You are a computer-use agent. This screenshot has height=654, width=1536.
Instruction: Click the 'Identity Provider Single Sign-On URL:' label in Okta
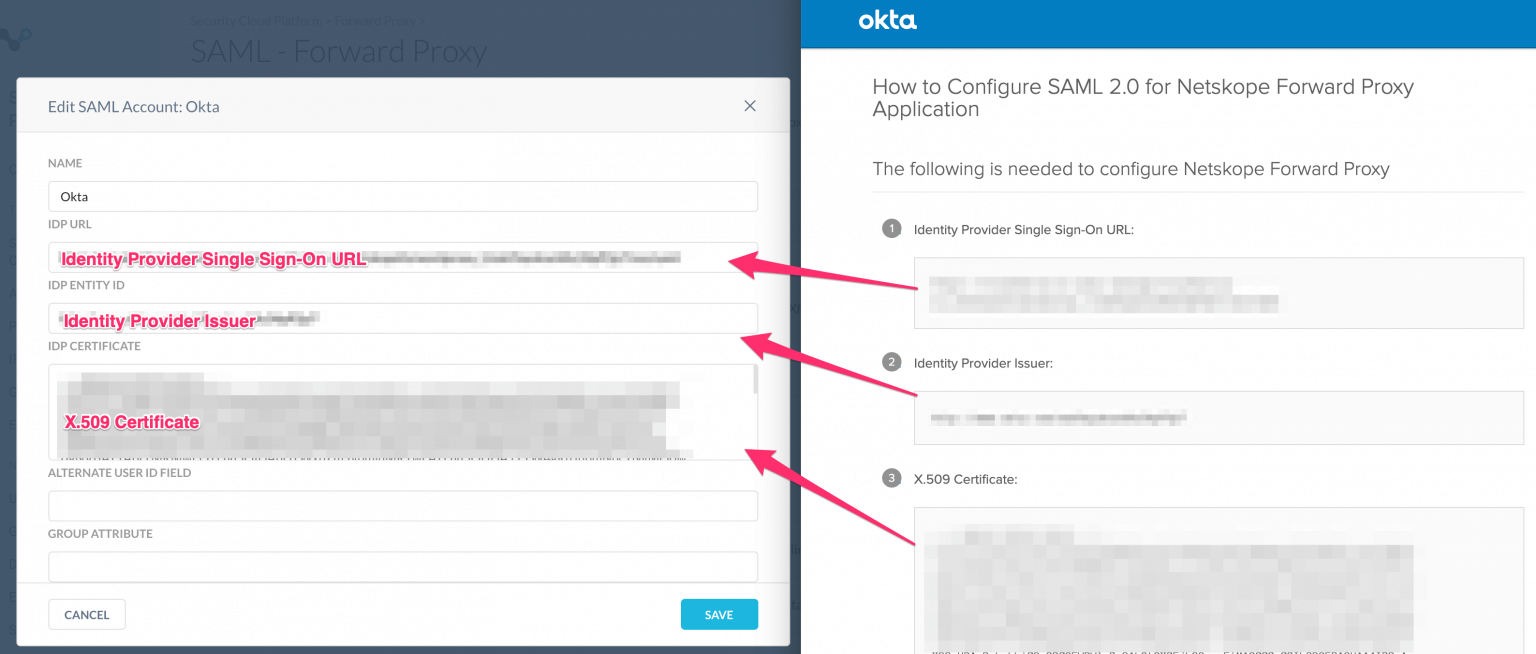click(x=1024, y=229)
